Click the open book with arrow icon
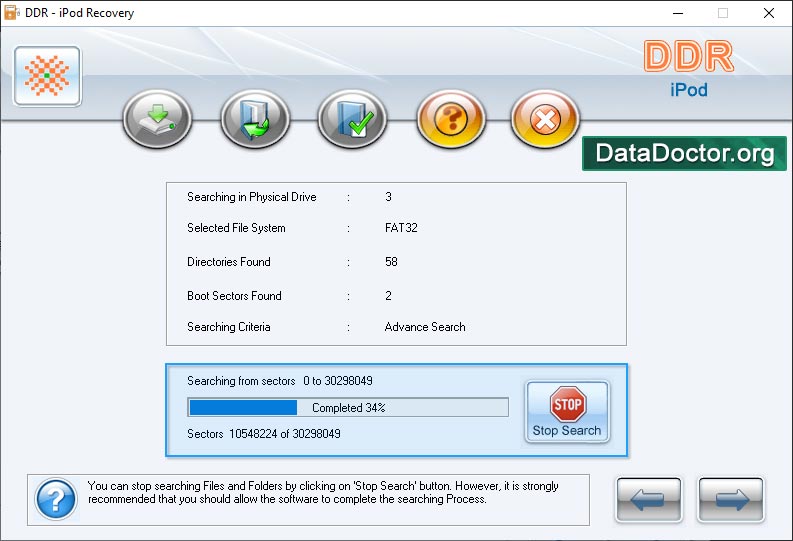793x541 pixels. 255,119
